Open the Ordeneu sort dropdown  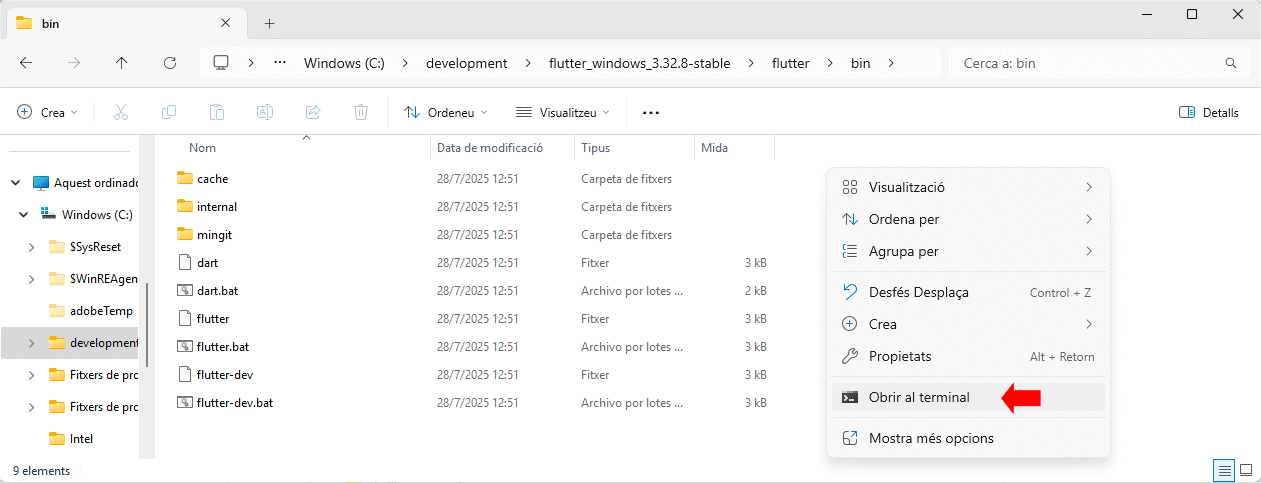click(x=446, y=113)
